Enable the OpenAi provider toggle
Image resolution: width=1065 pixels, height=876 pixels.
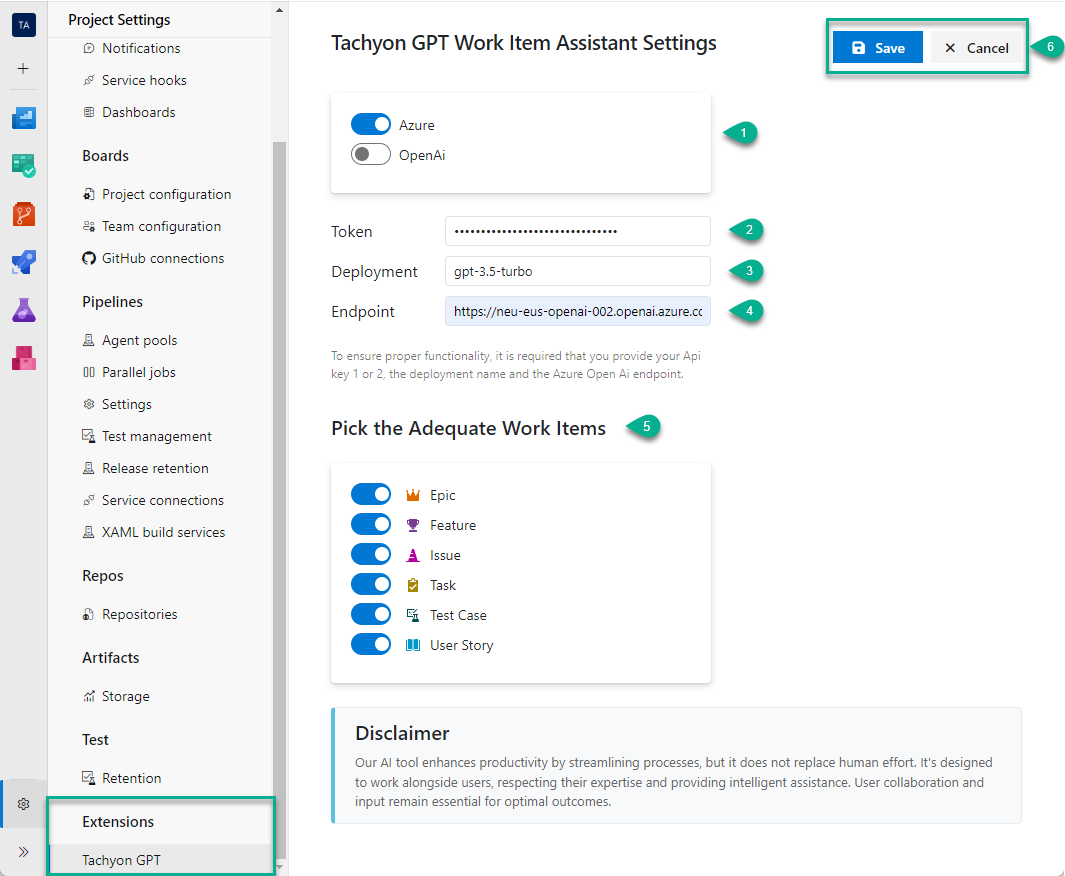(371, 154)
